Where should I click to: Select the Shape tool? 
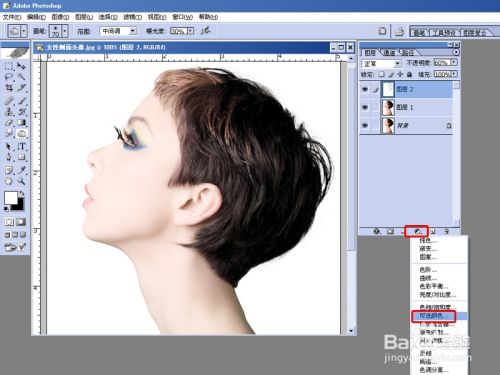pos(21,157)
